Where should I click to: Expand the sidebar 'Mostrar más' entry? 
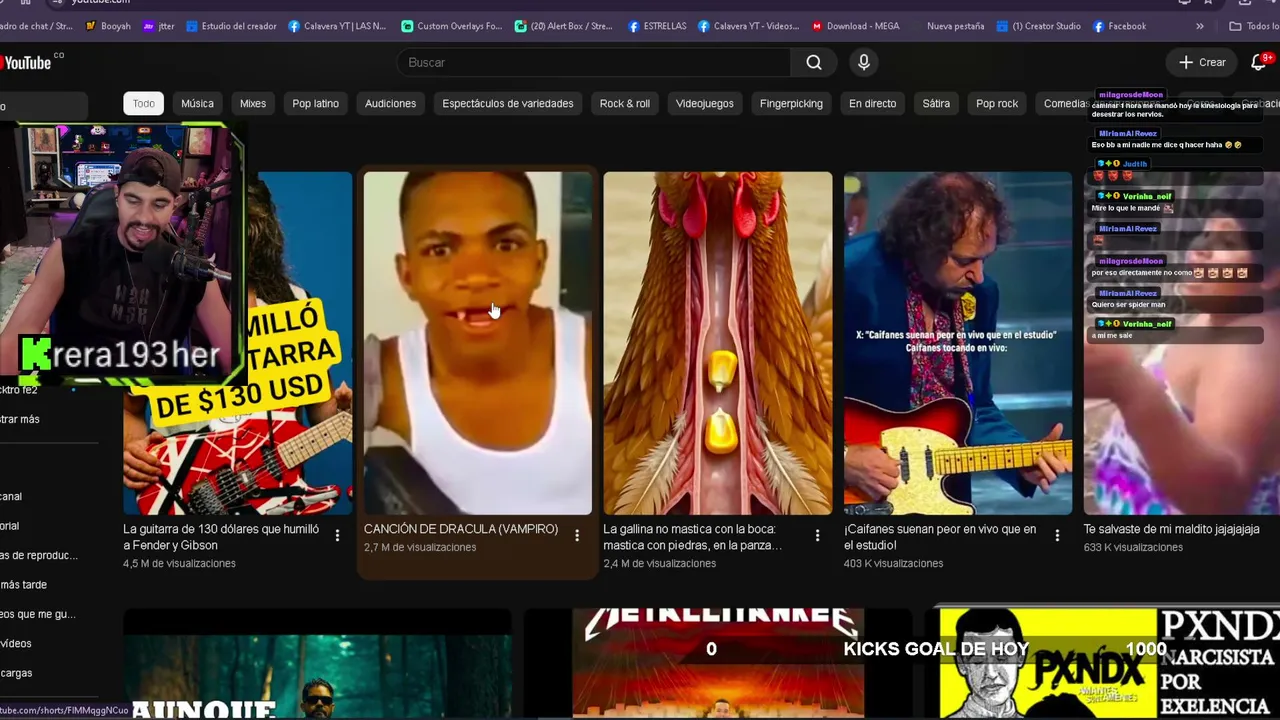point(20,419)
